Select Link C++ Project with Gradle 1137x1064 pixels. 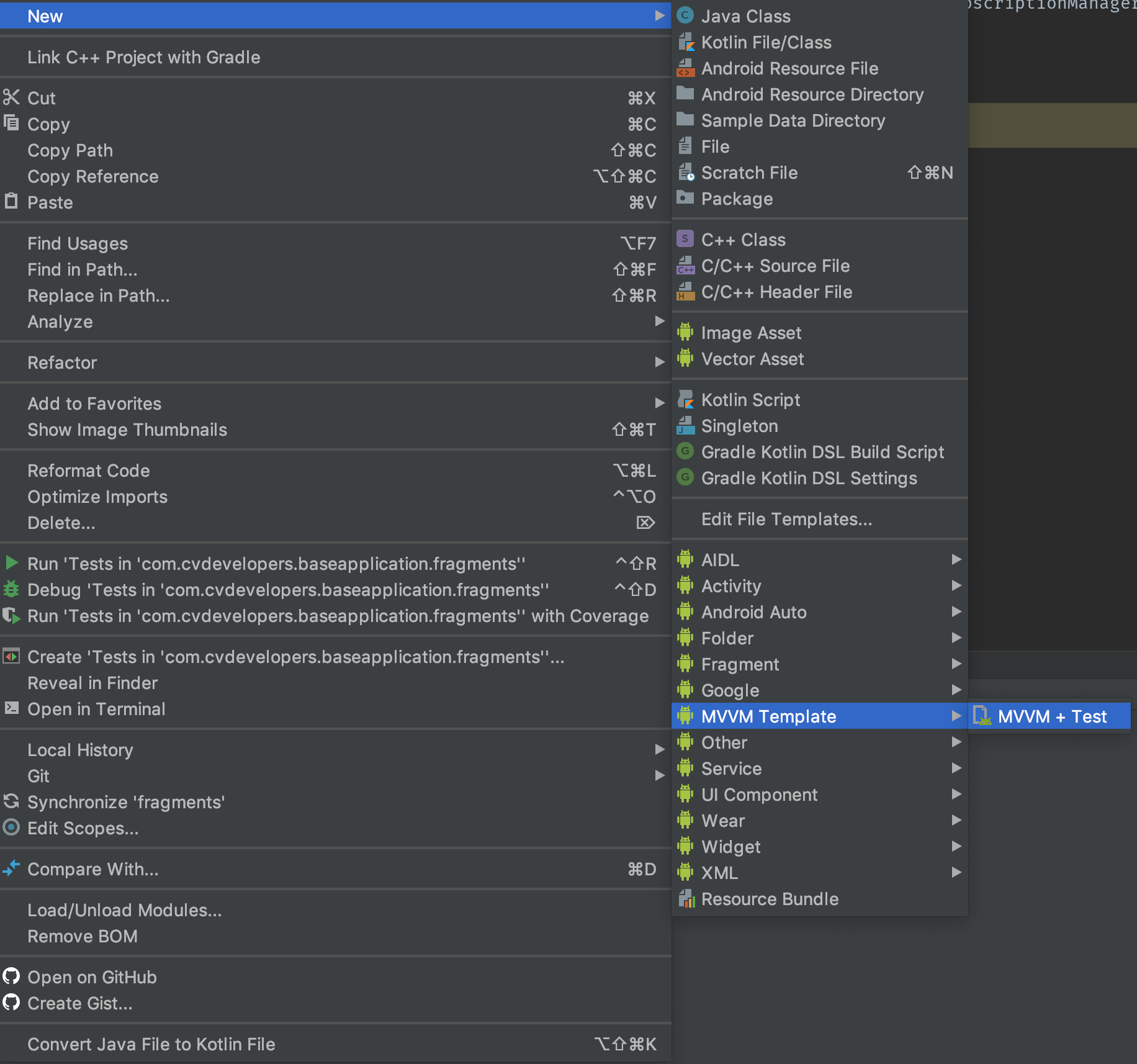click(x=335, y=57)
